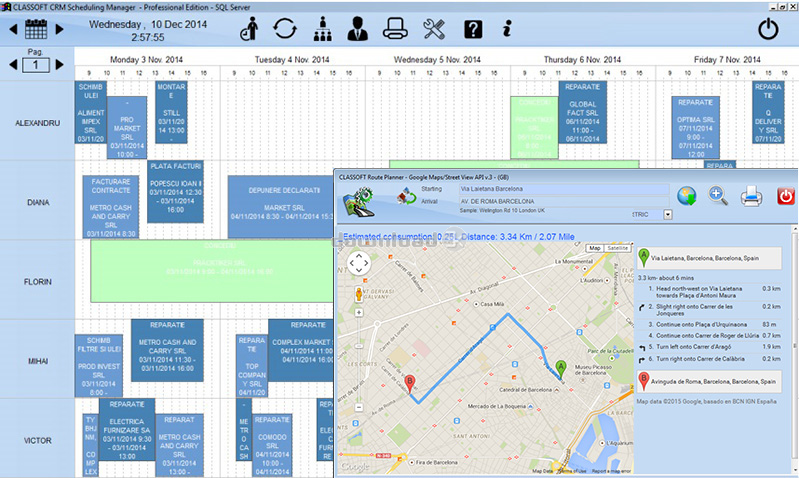Open the calendar date picker icon
This screenshot has height=478, width=799.
pyautogui.click(x=36, y=29)
